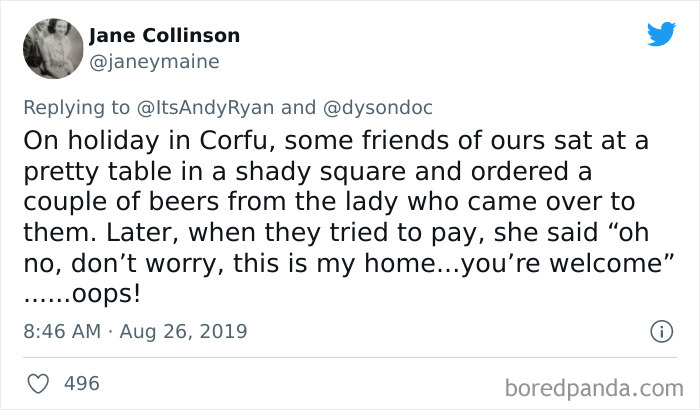Click the 496 likes count
700x410 pixels.
tap(82, 383)
